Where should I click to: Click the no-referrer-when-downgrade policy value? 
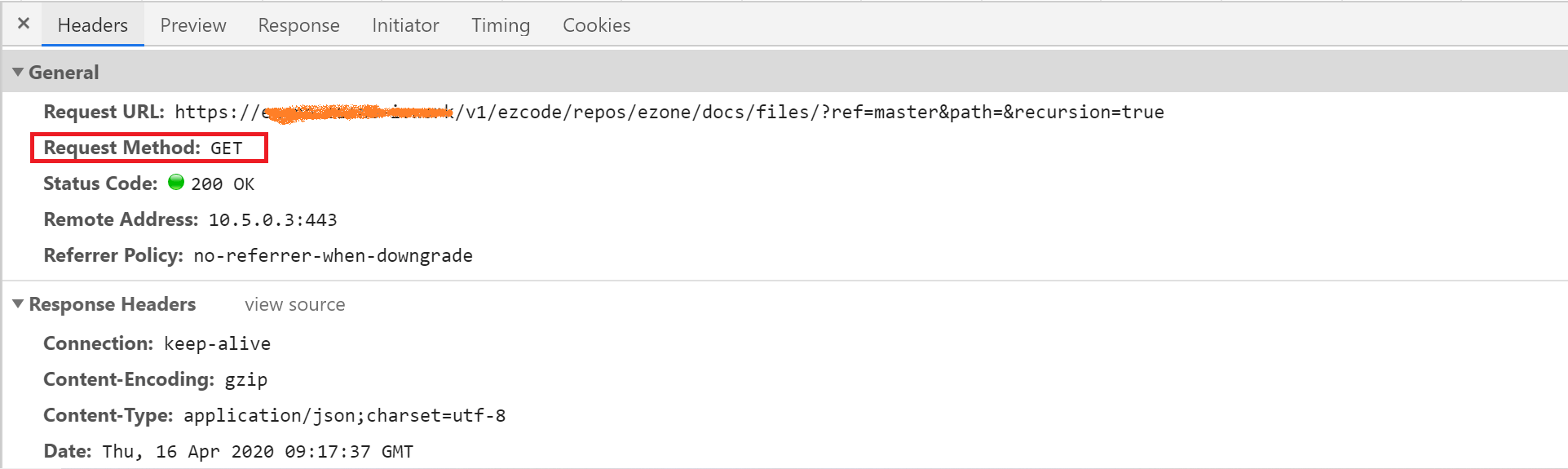tap(333, 256)
